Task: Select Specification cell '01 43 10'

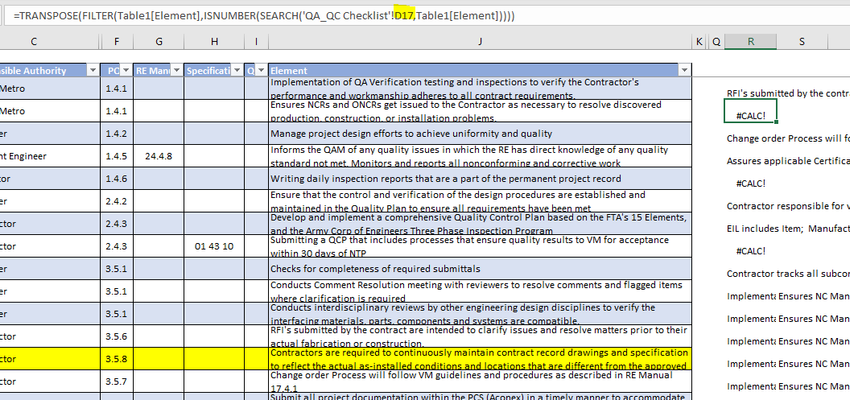Action: click(x=215, y=246)
